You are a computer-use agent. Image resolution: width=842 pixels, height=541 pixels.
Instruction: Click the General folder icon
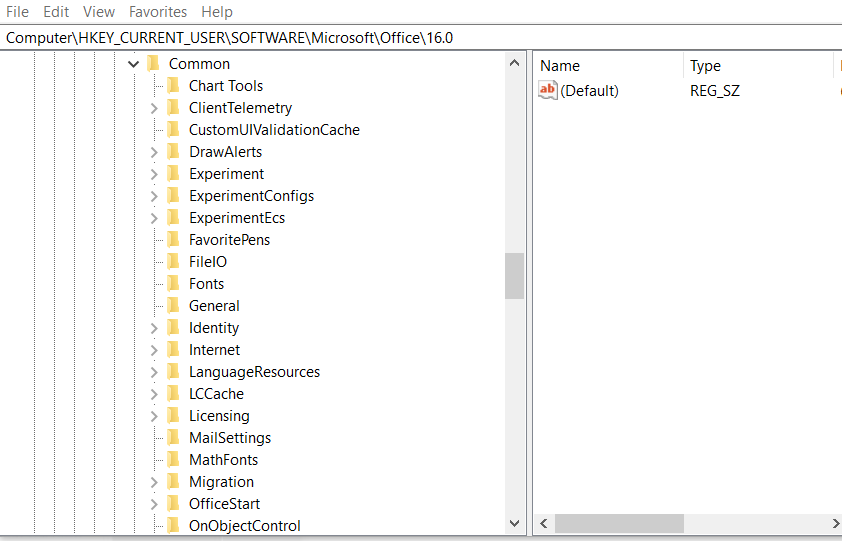tap(173, 306)
